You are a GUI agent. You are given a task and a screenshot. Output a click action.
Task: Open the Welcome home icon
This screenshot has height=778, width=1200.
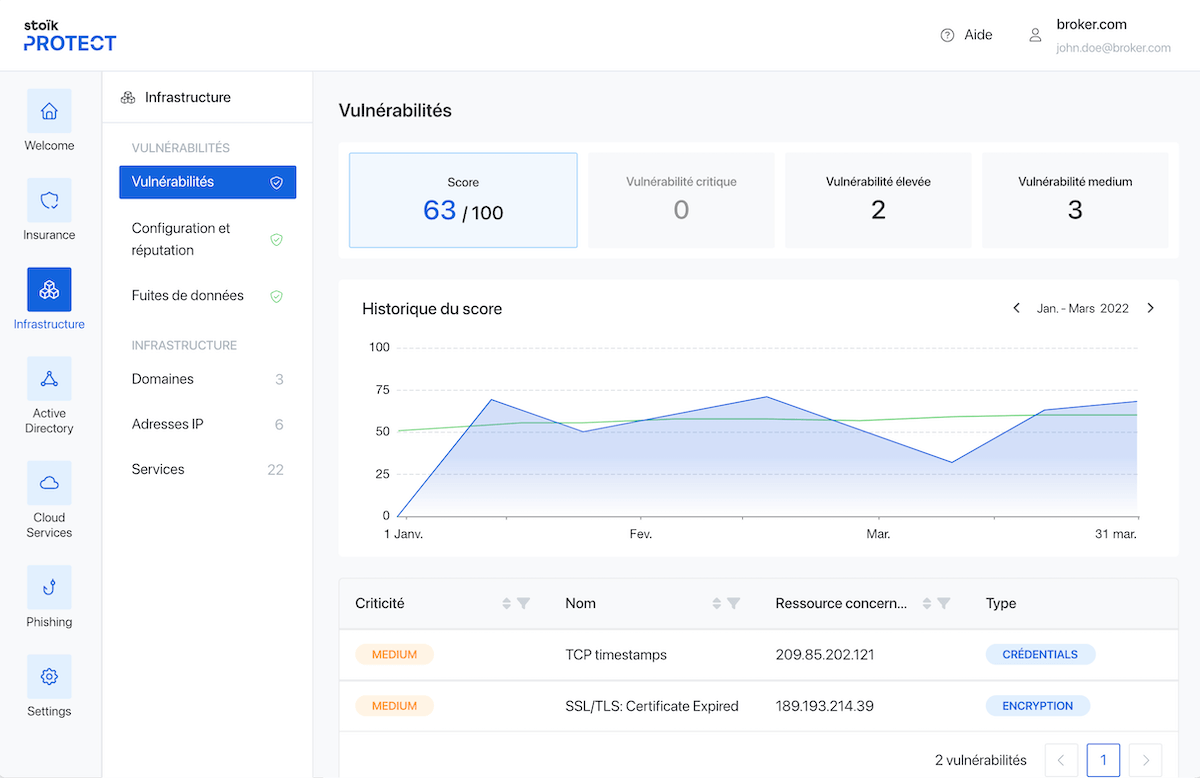[x=49, y=111]
